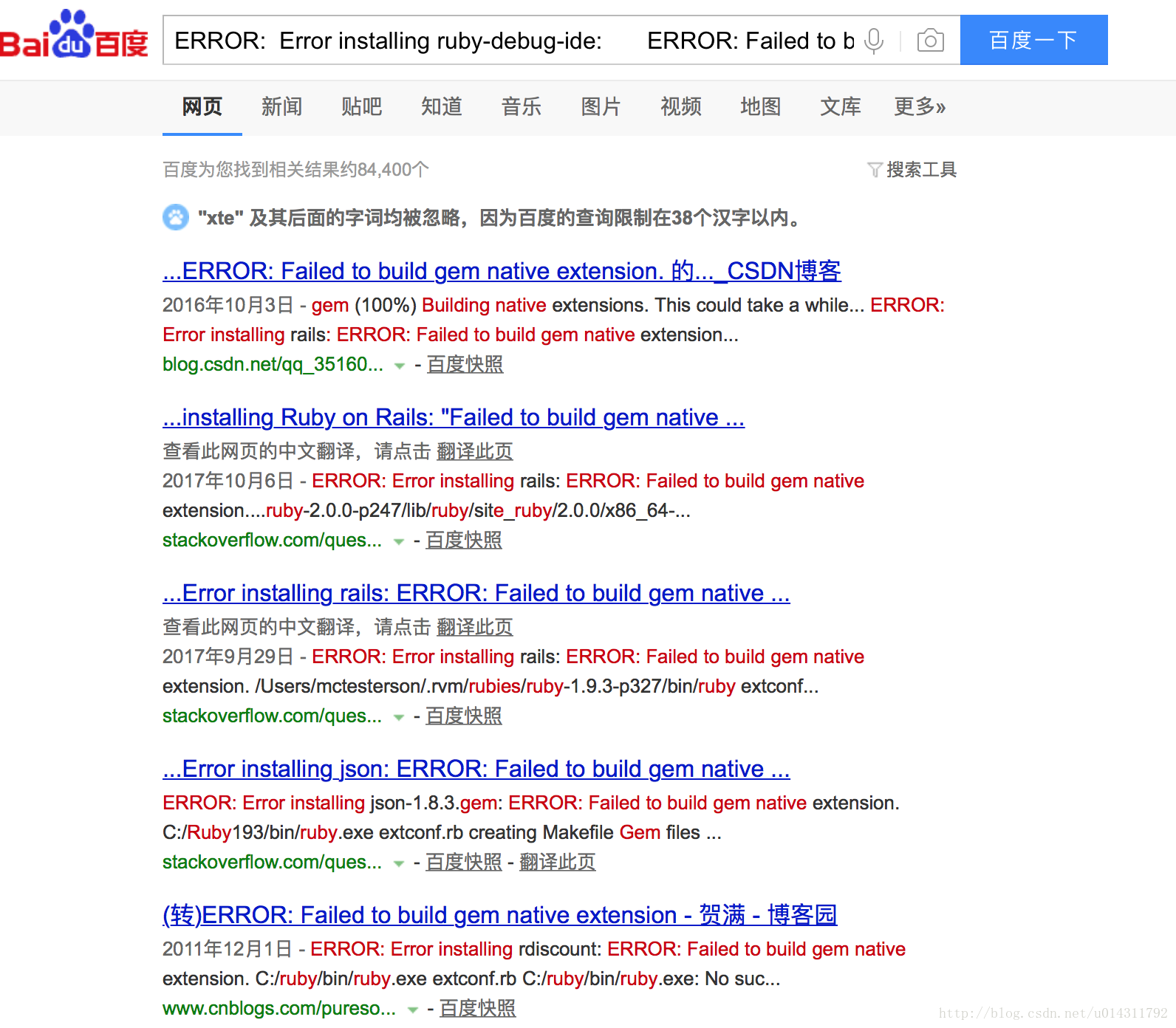Click the www.cnblogs.com/pureso... URL
The image size is (1176, 1028).
click(279, 1008)
